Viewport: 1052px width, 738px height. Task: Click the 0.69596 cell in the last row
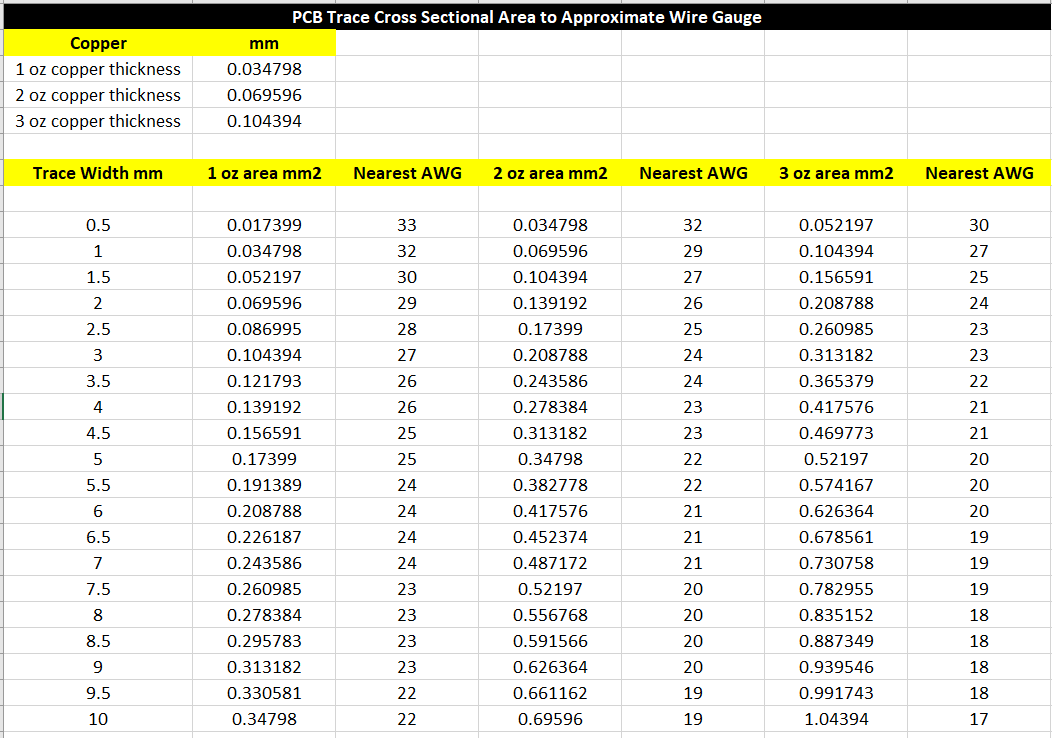click(550, 719)
